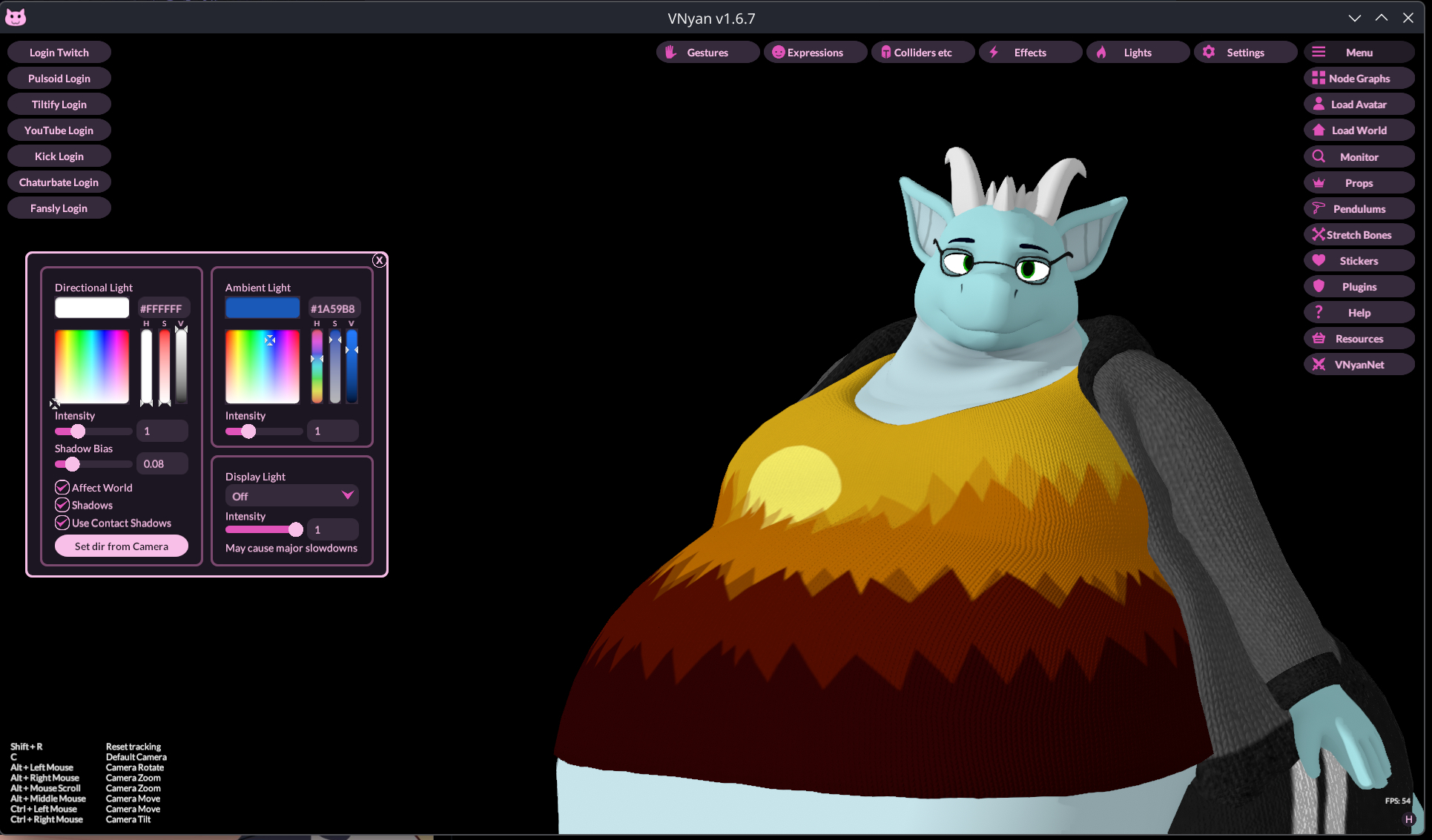Image resolution: width=1432 pixels, height=840 pixels.
Task: Uncheck the Affect World checkbox
Action: pyautogui.click(x=62, y=488)
